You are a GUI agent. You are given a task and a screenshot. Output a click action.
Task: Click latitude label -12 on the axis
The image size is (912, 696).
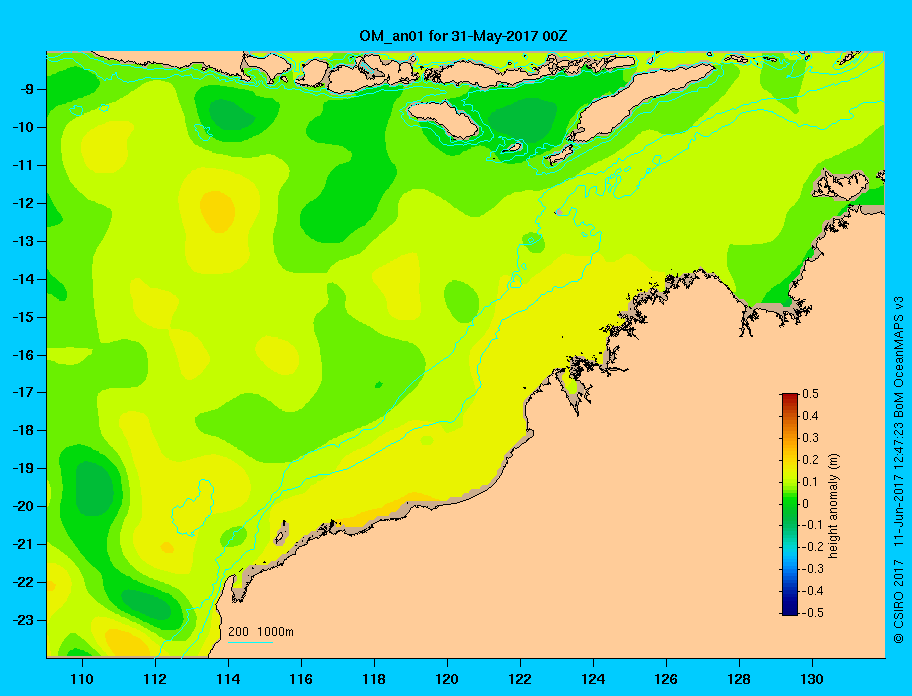[x=23, y=203]
